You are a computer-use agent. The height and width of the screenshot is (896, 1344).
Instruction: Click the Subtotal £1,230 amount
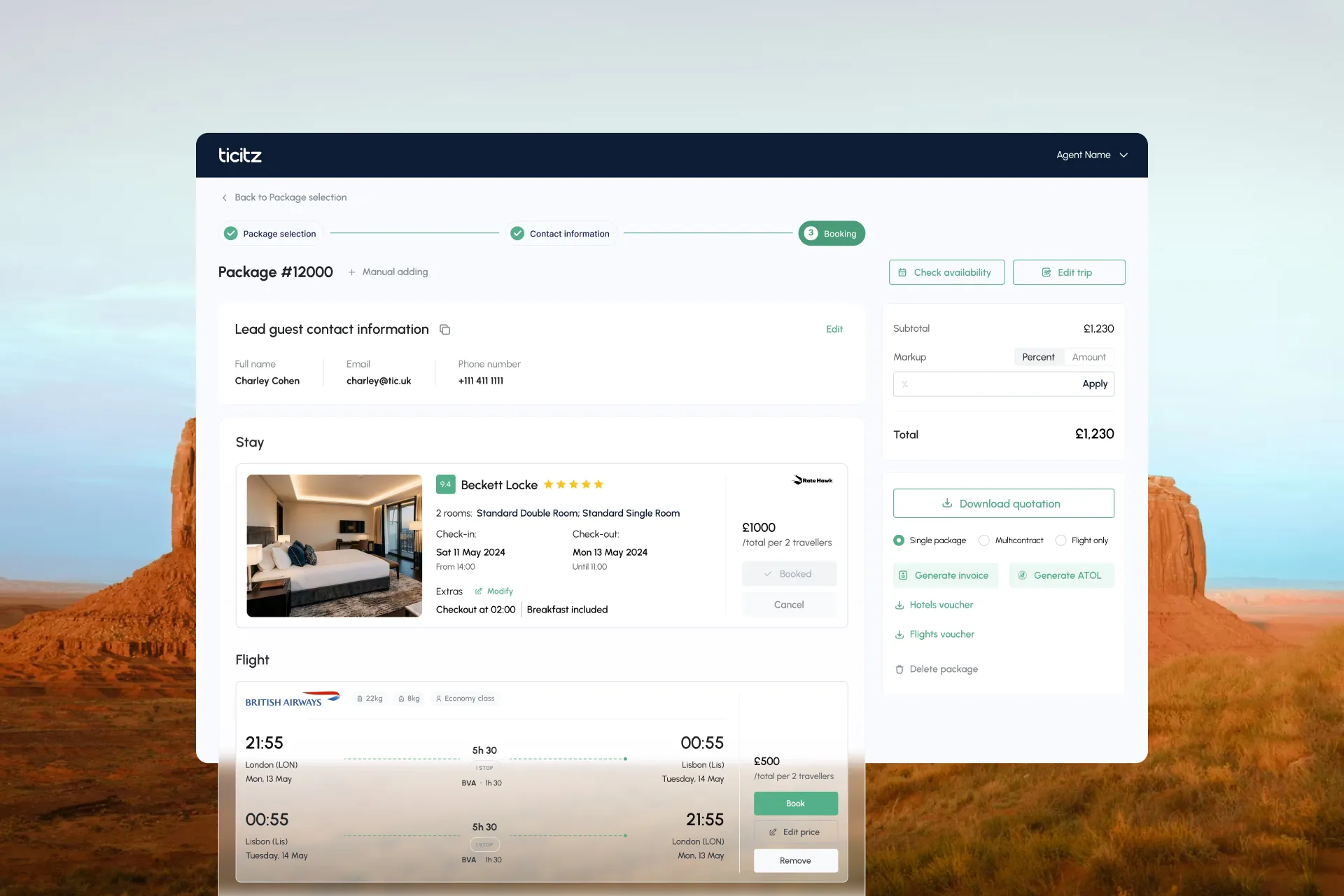click(x=1099, y=329)
